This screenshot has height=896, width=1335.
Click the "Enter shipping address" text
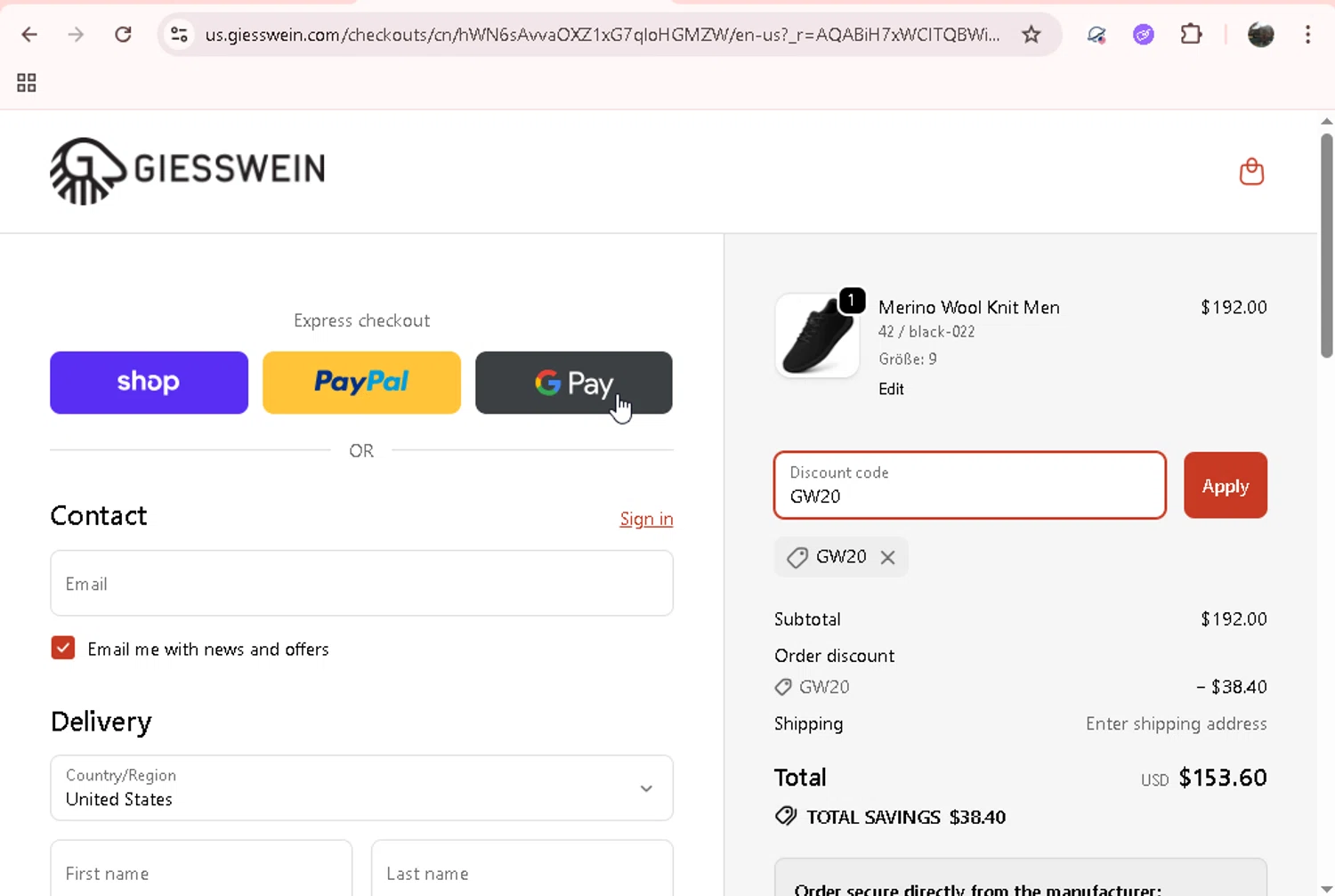pyautogui.click(x=1176, y=724)
